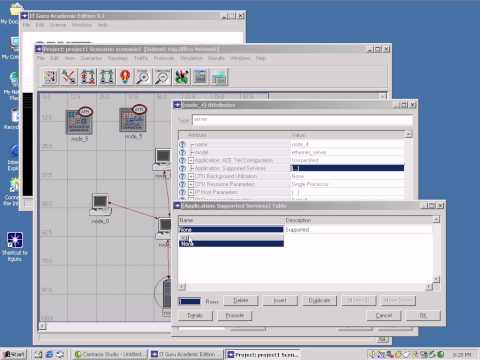Click help icon for CPU Background Utilization
Viewport: 480px width, 360px height.
point(182,176)
